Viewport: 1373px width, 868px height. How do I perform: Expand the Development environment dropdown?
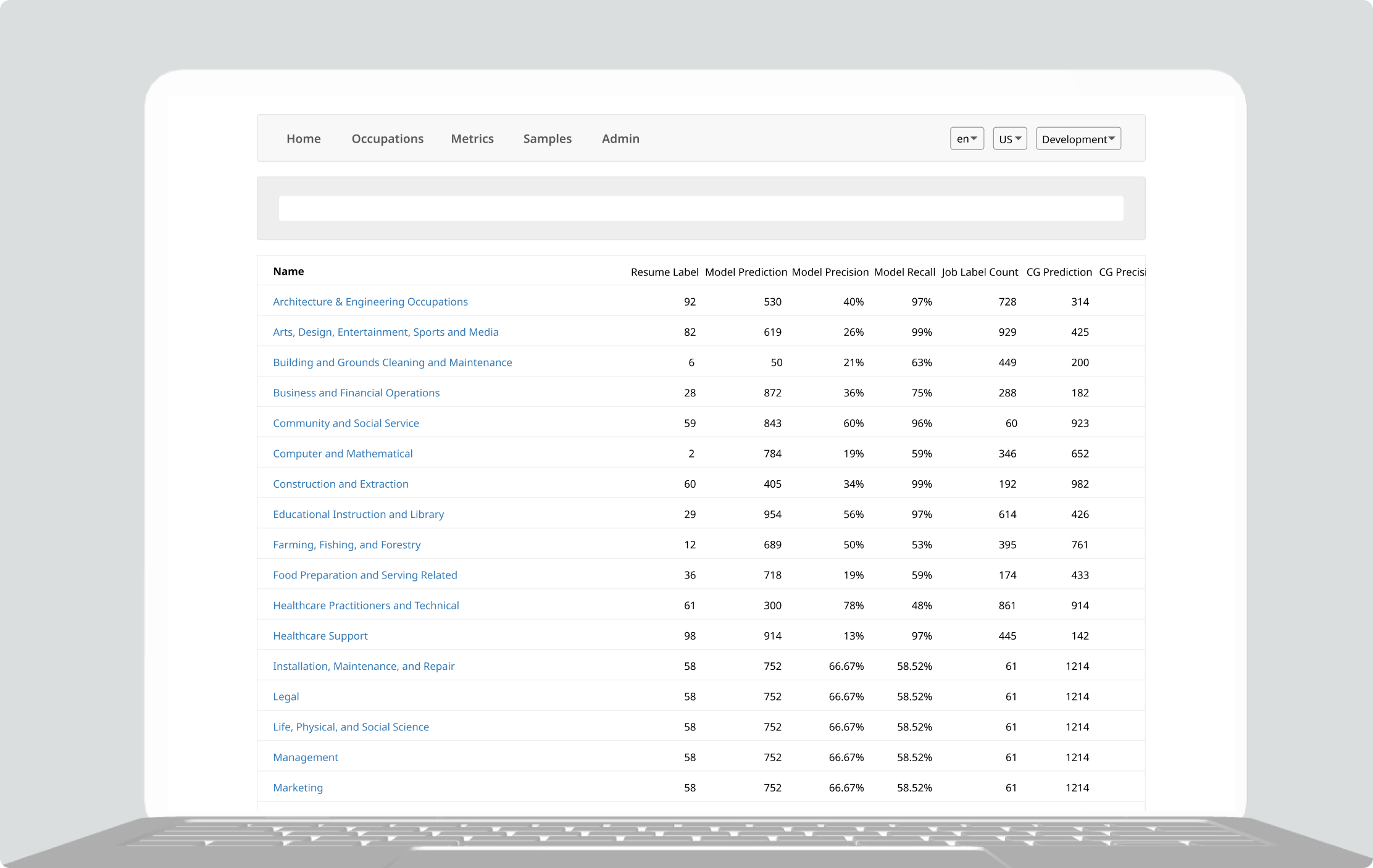[x=1078, y=139]
